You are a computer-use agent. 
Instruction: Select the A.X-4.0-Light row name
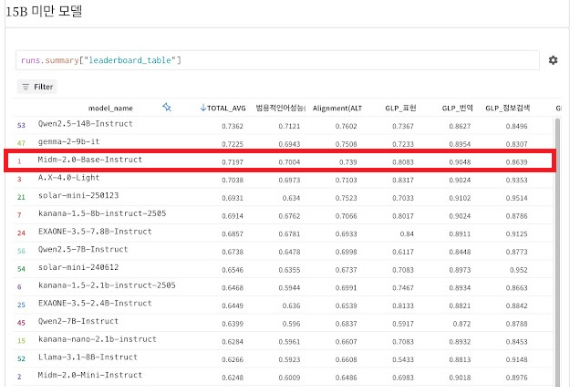69,178
